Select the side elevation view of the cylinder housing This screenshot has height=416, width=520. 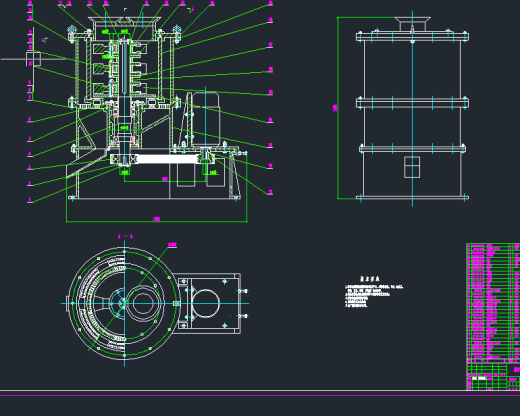click(x=412, y=109)
